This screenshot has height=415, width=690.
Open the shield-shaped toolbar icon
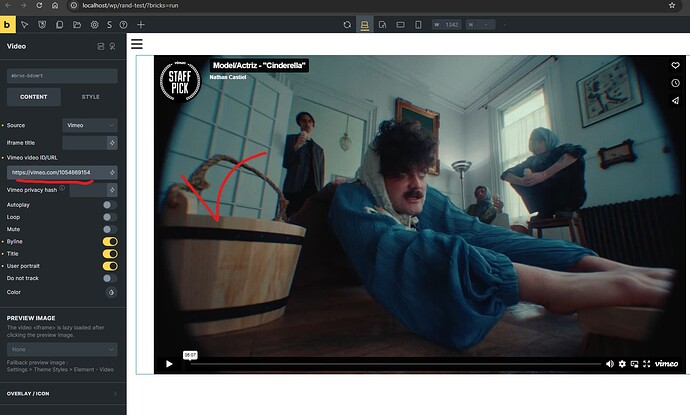tap(42, 25)
